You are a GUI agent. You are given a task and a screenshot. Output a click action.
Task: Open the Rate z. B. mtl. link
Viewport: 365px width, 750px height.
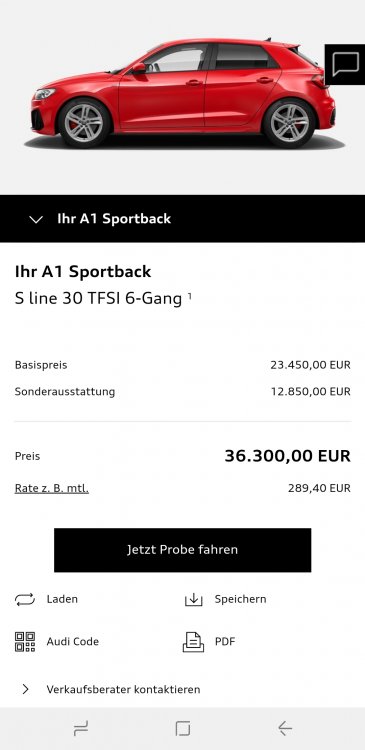52,488
